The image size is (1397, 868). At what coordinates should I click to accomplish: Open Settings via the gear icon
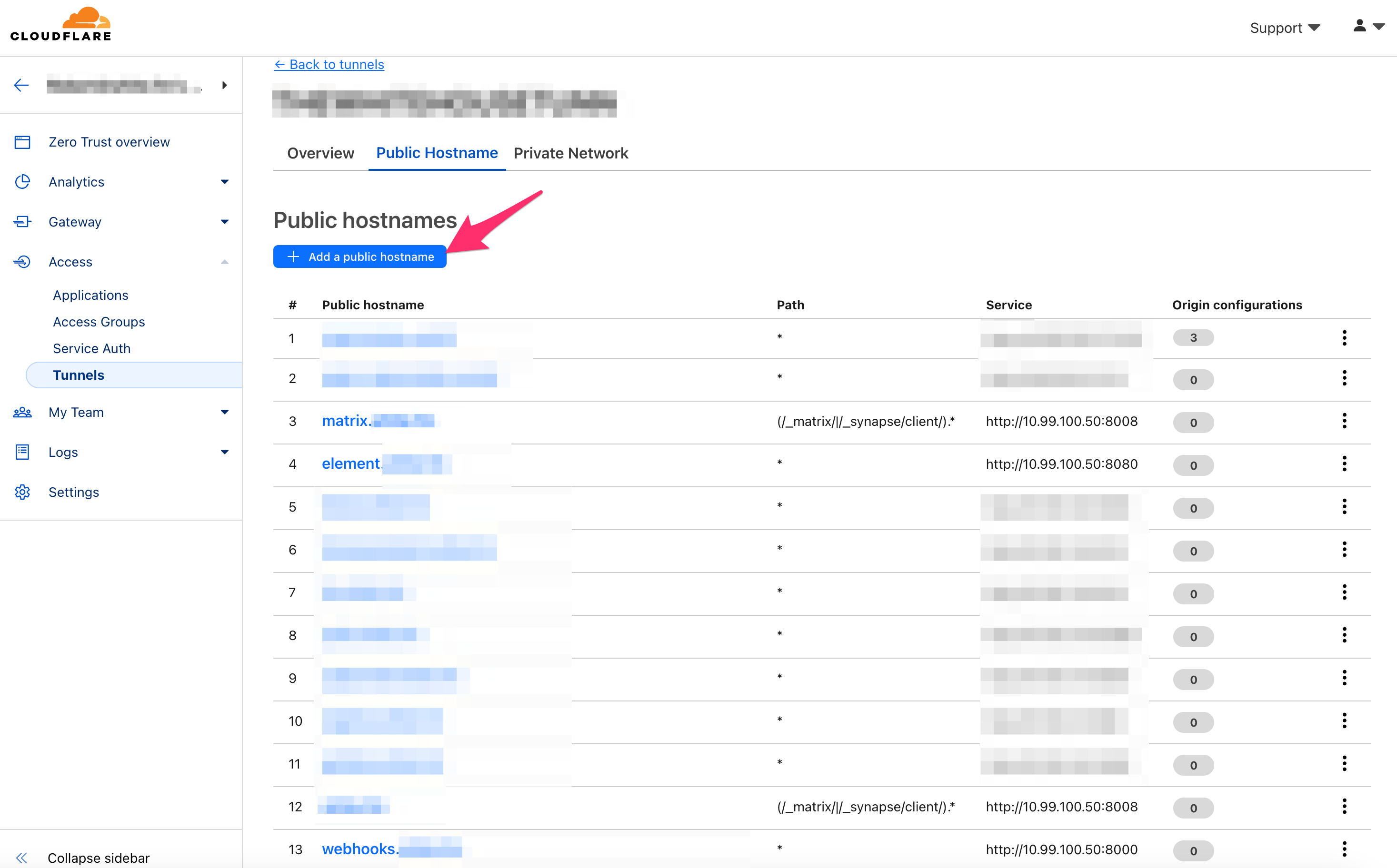point(22,492)
